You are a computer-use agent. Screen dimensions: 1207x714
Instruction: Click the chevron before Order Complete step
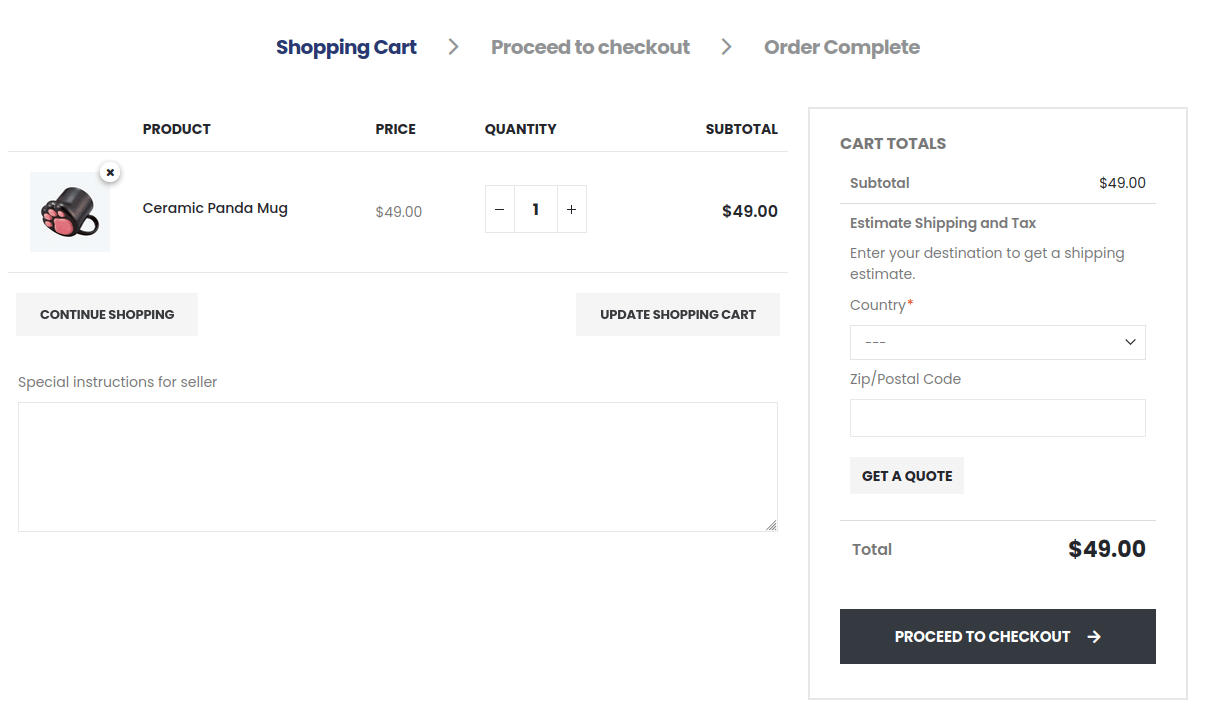click(726, 47)
